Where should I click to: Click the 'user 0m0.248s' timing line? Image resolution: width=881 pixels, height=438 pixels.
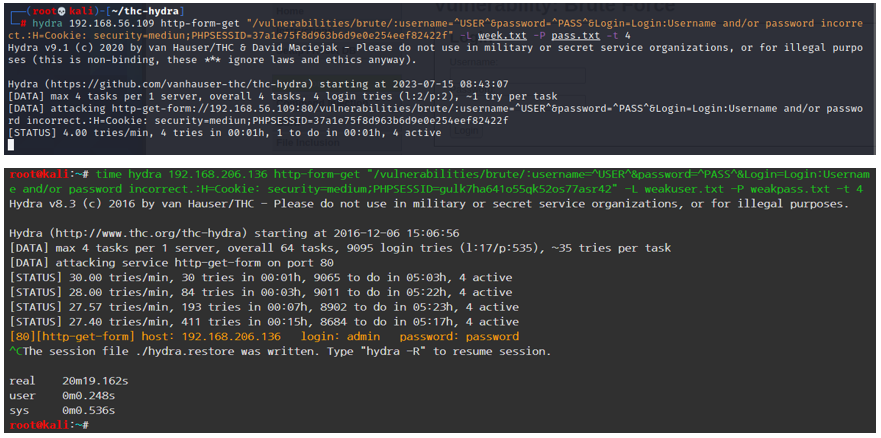[62, 396]
